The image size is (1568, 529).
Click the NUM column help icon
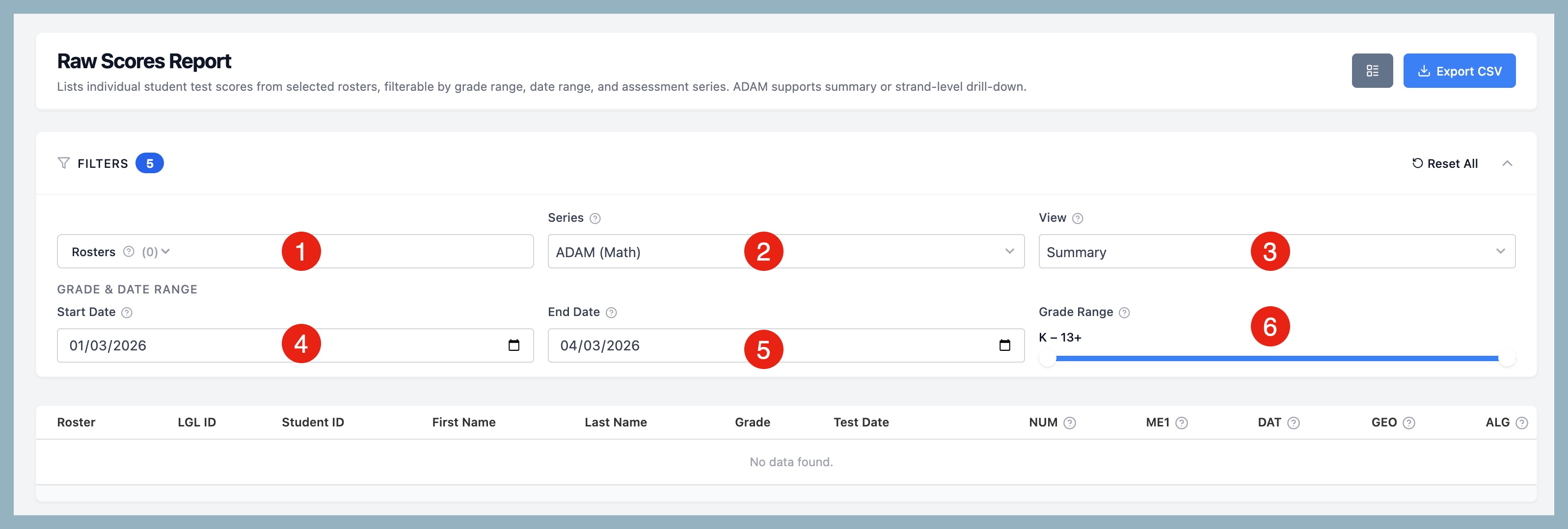(1070, 423)
